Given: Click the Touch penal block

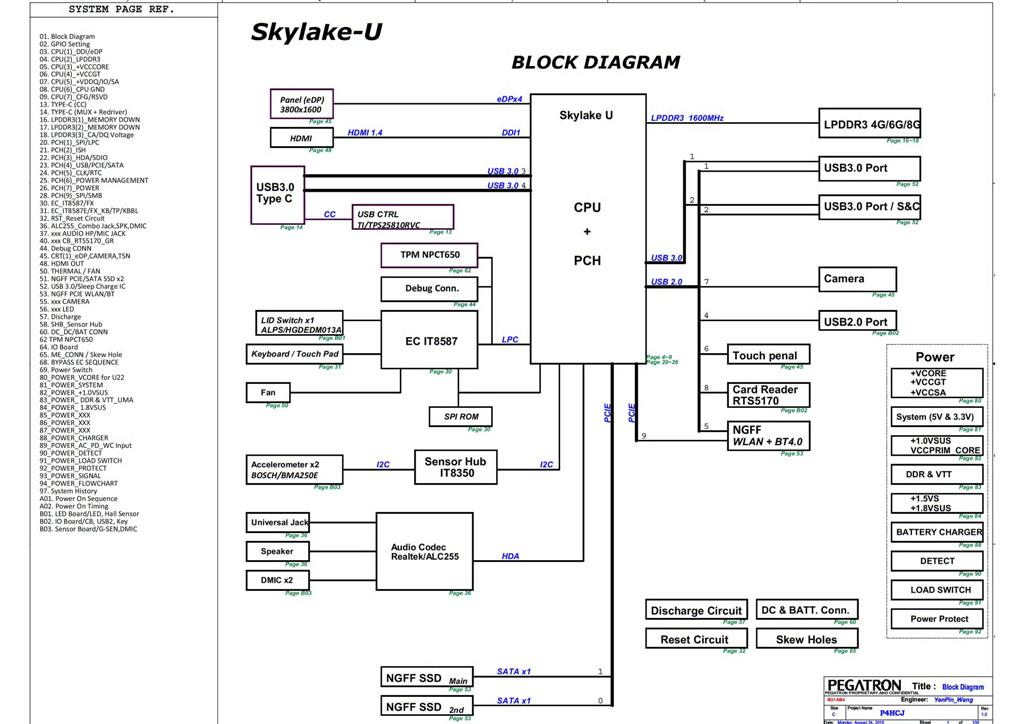Looking at the screenshot, I should coord(768,354).
